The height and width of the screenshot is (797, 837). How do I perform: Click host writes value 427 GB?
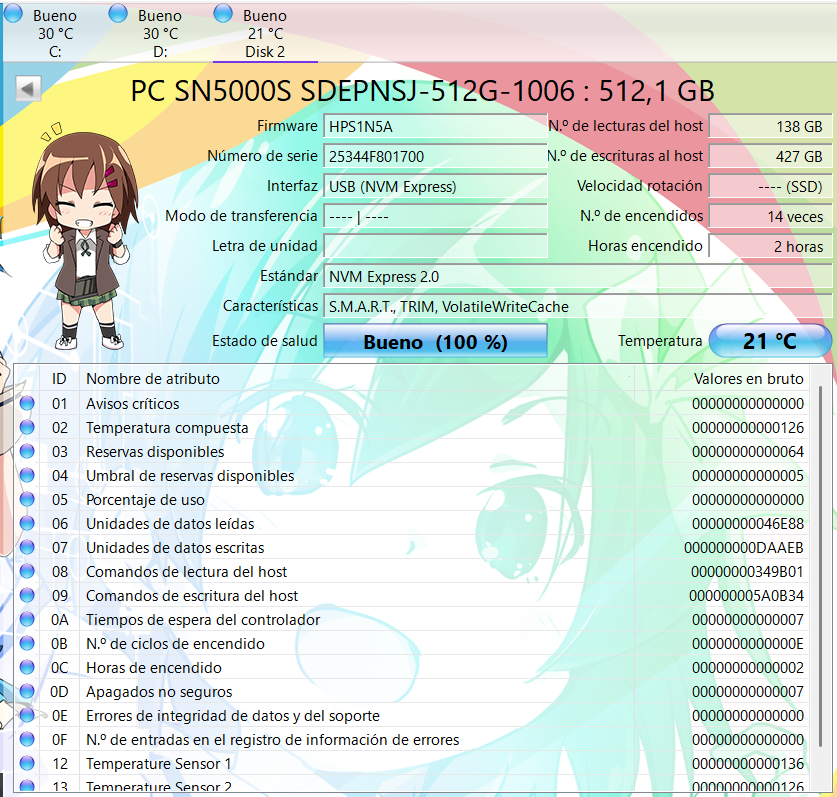tap(770, 156)
